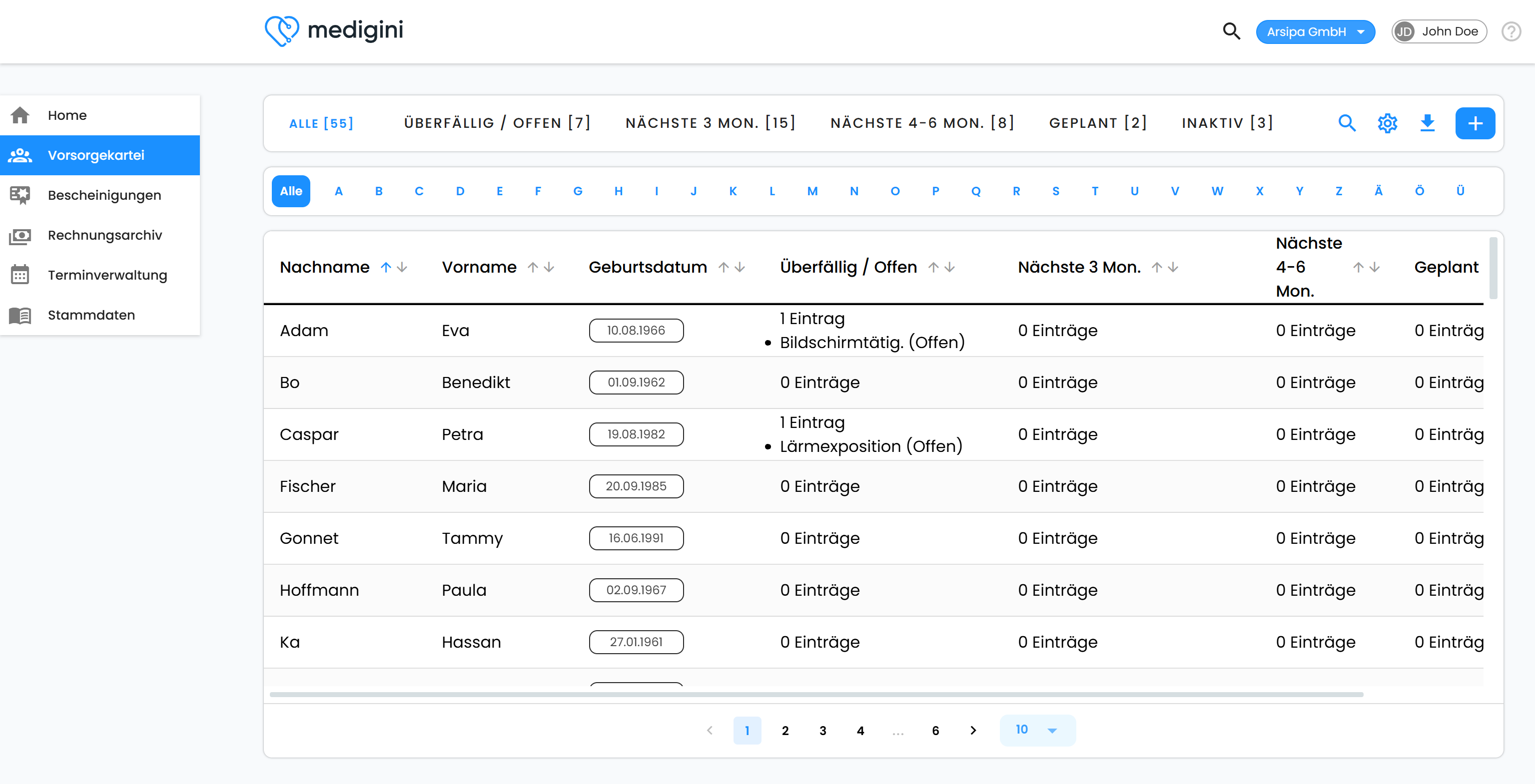Sort Vorname ascending with up arrow
Screen dimensions: 1535x784
533,267
